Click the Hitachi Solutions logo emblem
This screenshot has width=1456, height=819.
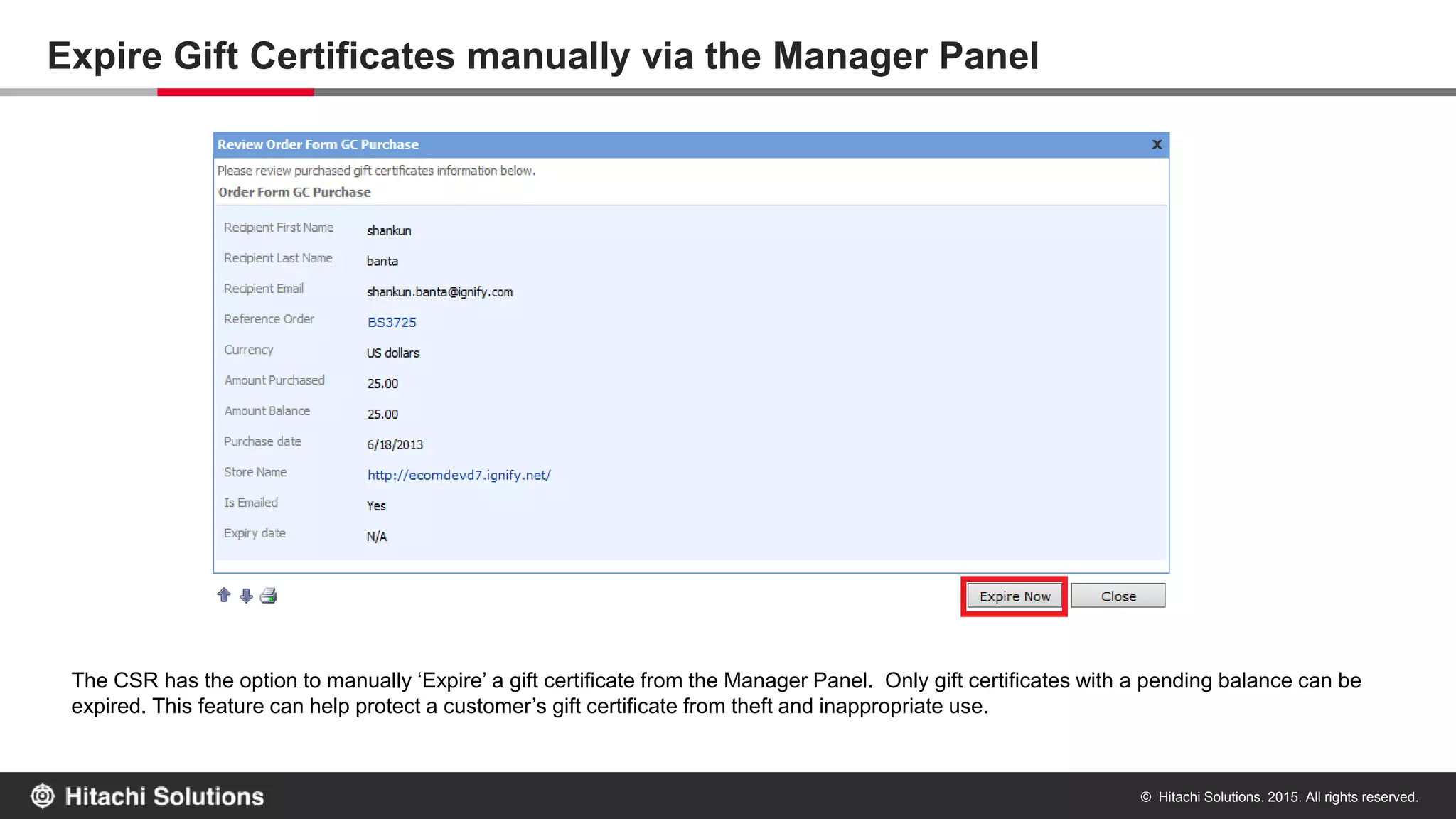[x=43, y=796]
